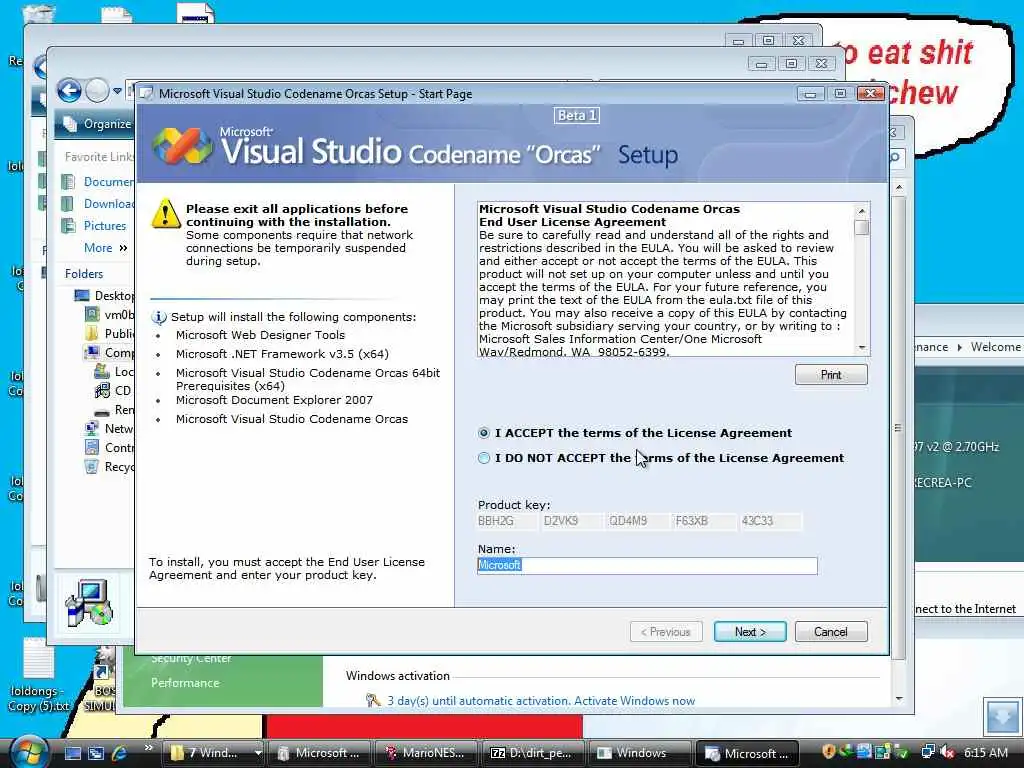Click the Activate Windows now link

[634, 701]
